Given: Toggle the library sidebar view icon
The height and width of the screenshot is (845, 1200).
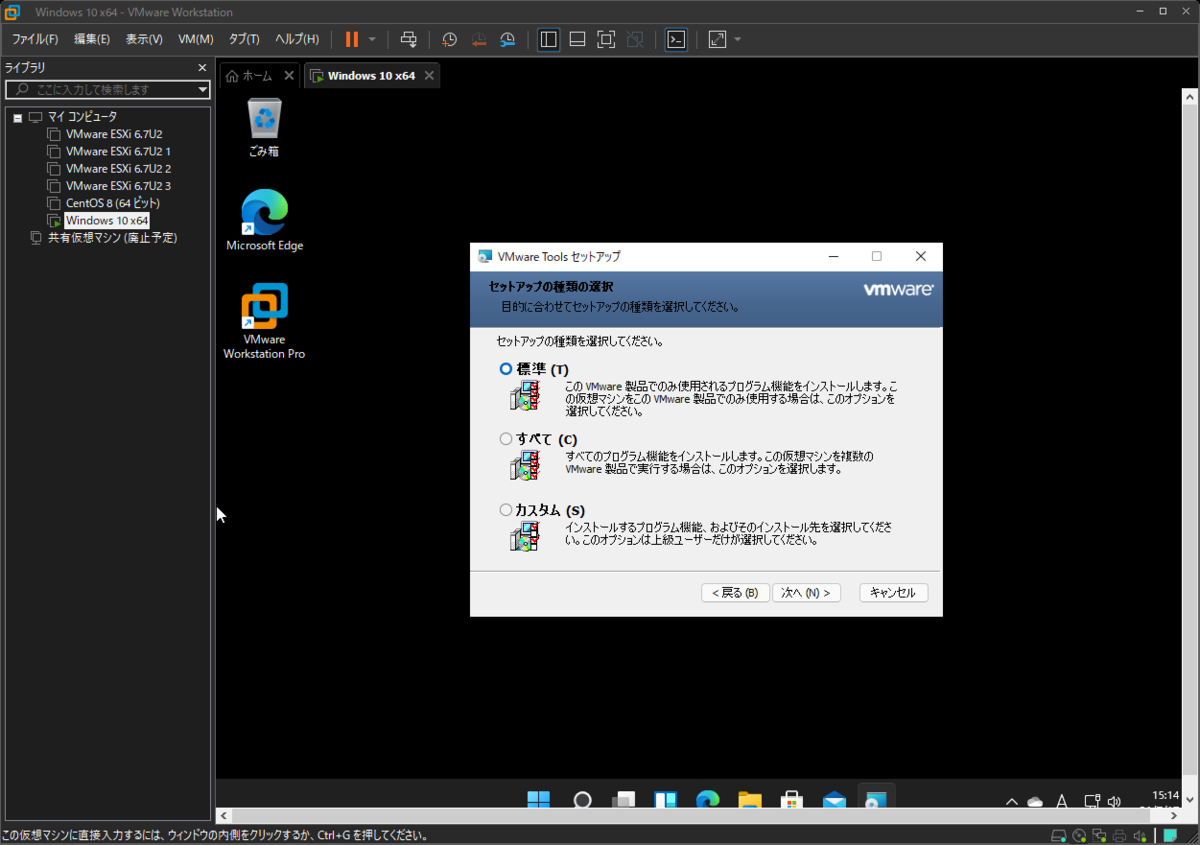Looking at the screenshot, I should click(x=548, y=39).
